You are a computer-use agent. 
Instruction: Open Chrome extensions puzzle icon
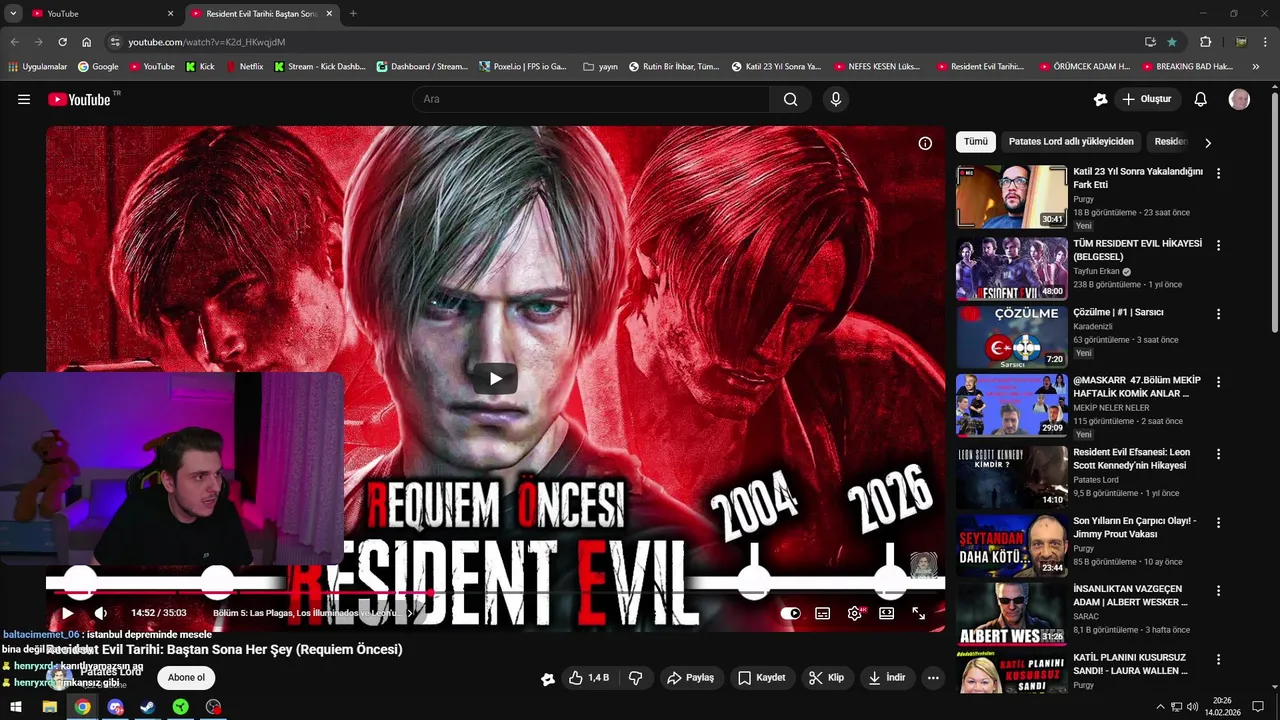coord(1206,42)
